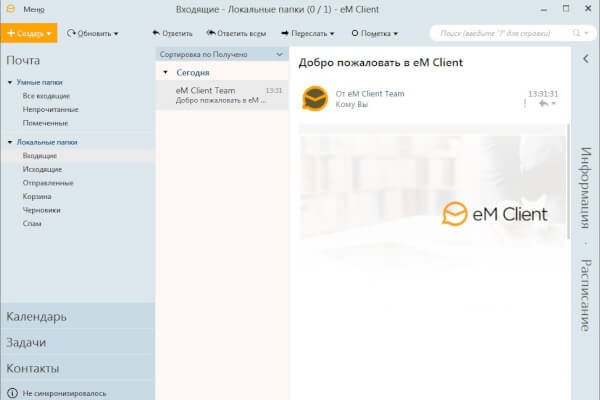600x400 pixels.
Task: Select the Отправленные folder
Action: pyautogui.click(x=48, y=183)
